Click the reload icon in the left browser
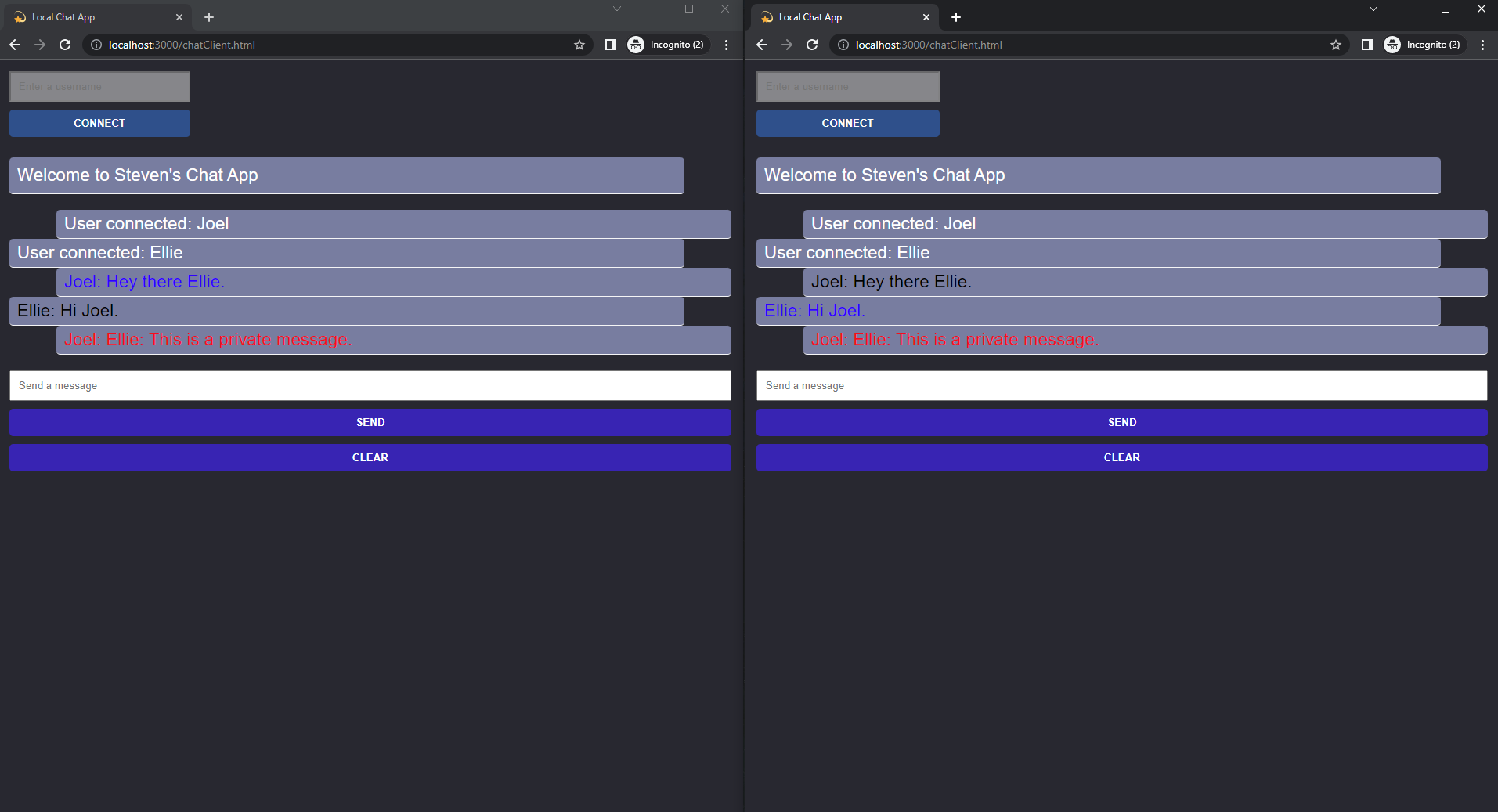 tap(65, 45)
